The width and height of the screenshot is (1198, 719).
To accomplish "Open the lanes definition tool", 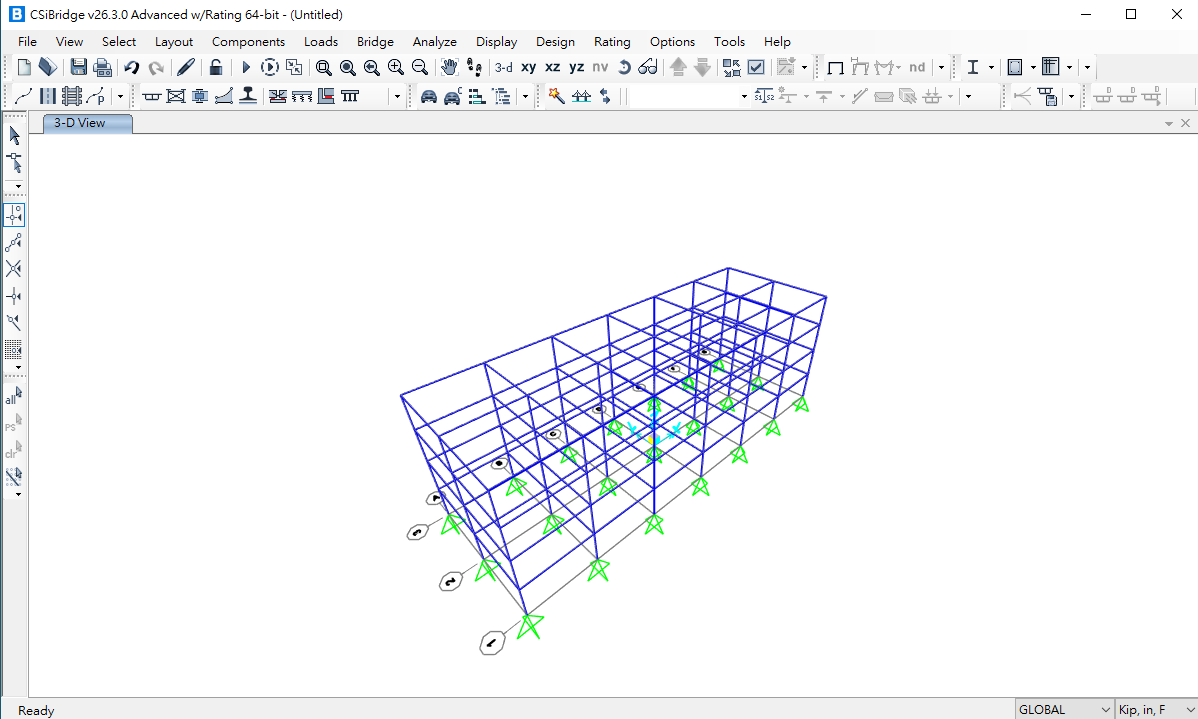I will [48, 96].
